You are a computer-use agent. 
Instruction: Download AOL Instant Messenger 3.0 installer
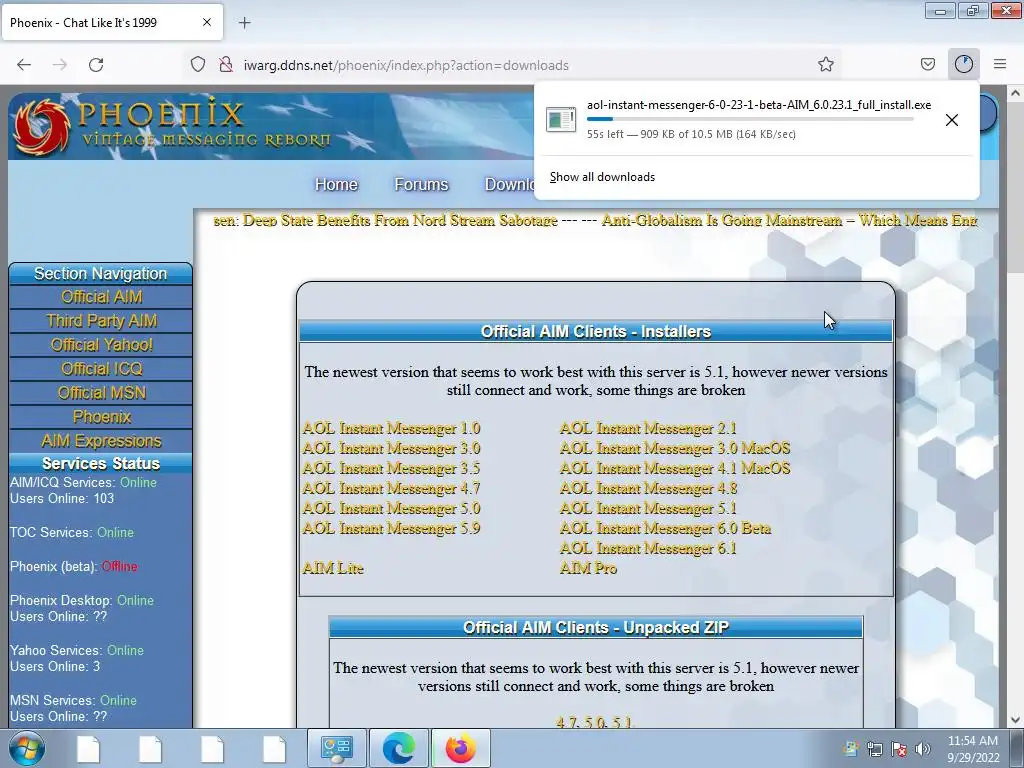pos(391,449)
